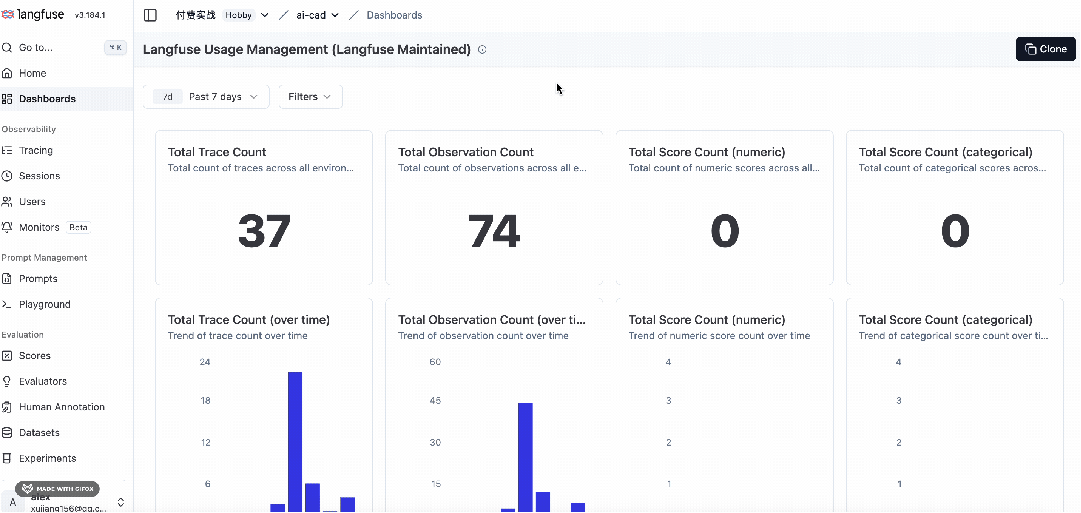Expand the alex user account menu
Screen dimensions: 1081x513
coord(66,502)
